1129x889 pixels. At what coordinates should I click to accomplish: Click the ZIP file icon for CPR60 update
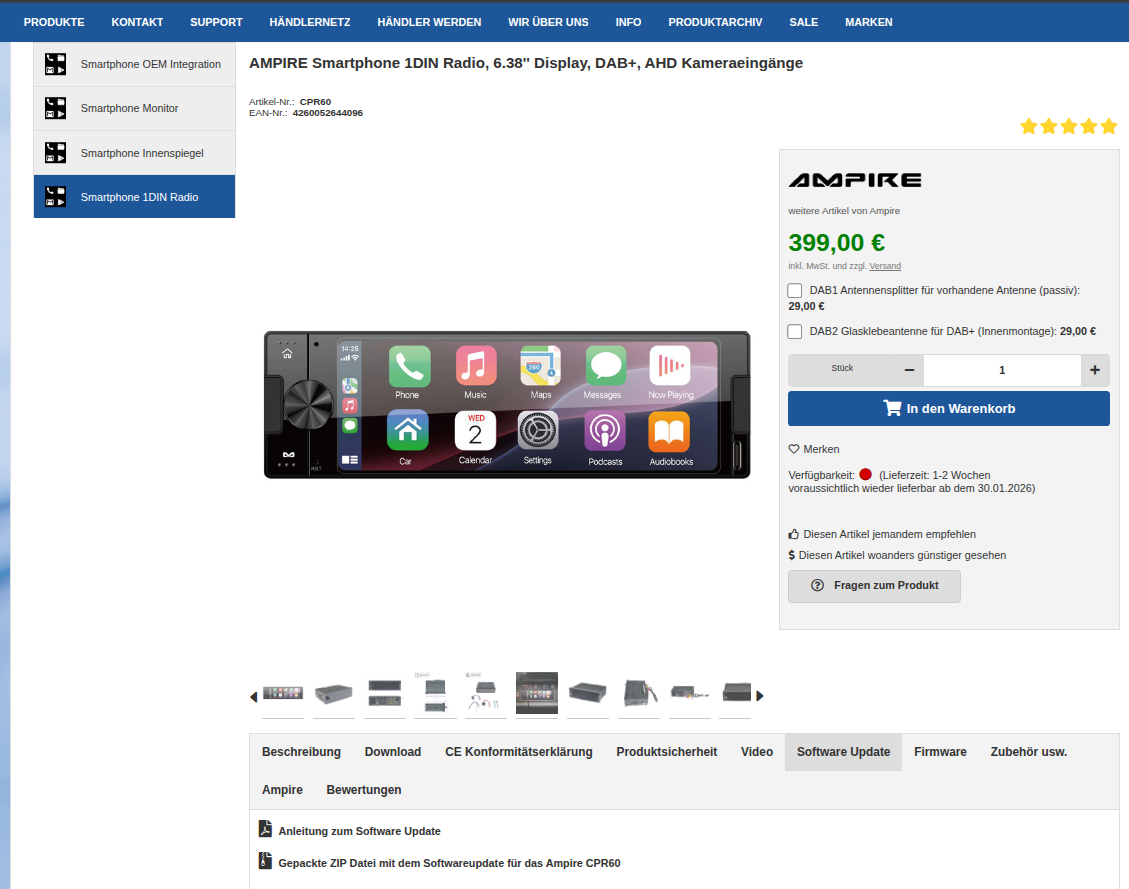coord(265,861)
